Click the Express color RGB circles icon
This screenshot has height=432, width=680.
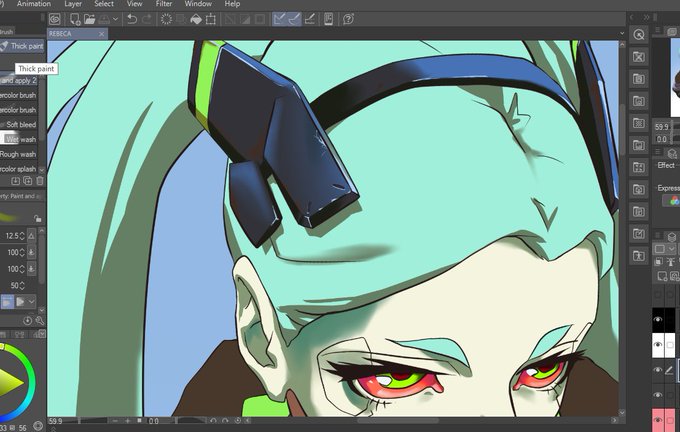coord(674,201)
